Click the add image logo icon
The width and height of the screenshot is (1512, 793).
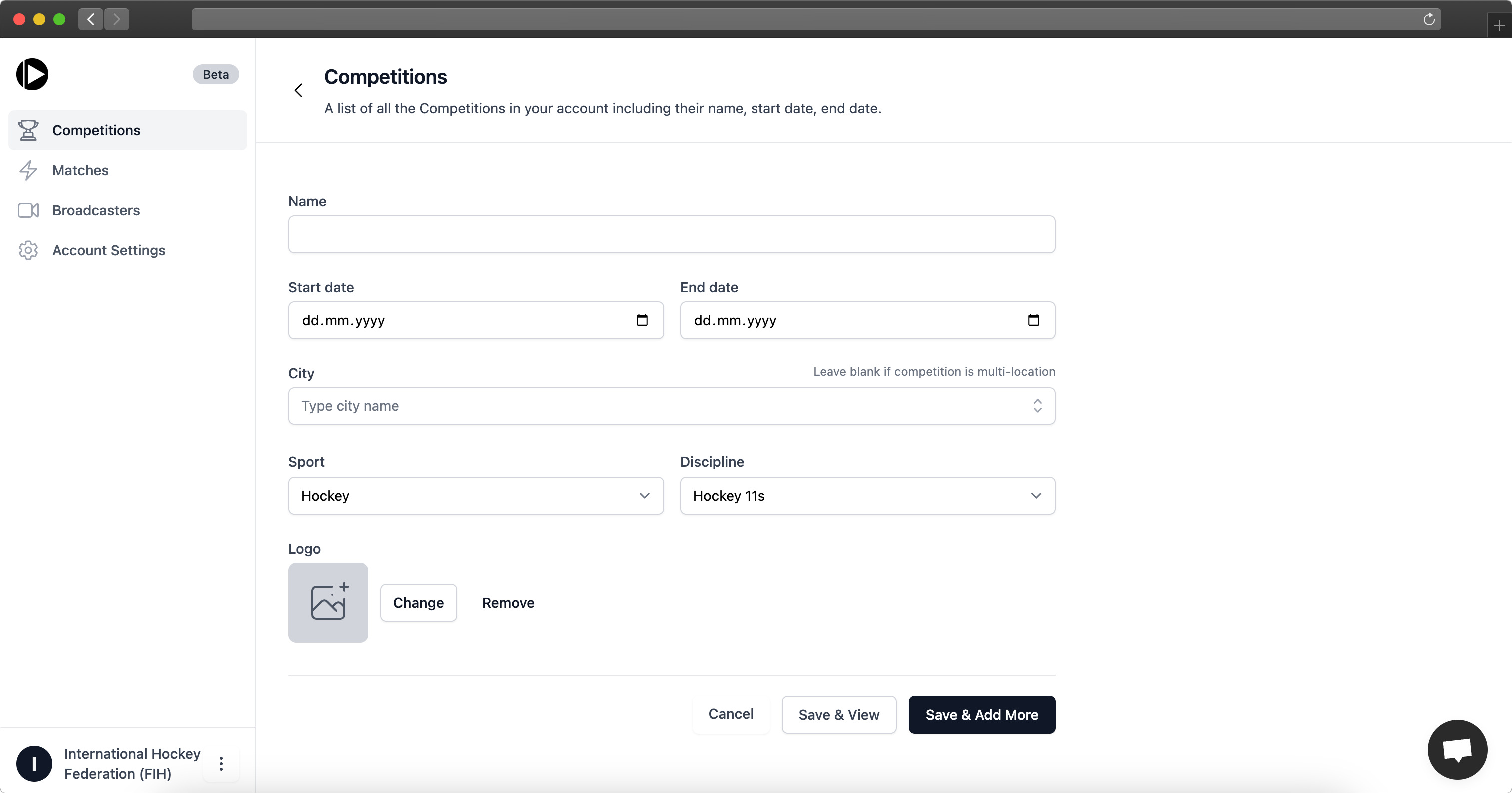[328, 602]
